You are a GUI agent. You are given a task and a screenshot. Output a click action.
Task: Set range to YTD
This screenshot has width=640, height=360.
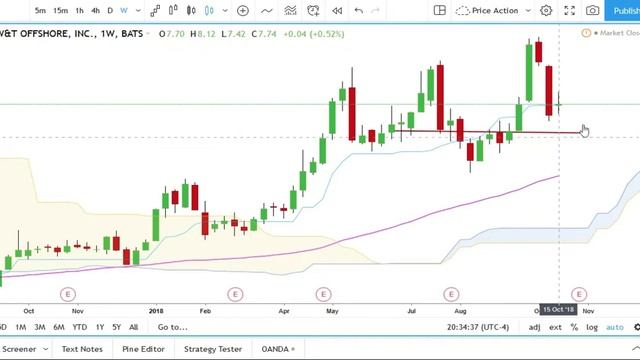point(80,327)
